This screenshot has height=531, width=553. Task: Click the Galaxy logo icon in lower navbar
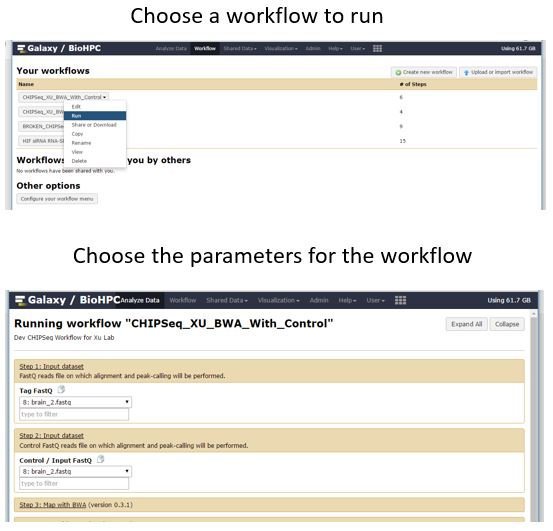point(20,300)
